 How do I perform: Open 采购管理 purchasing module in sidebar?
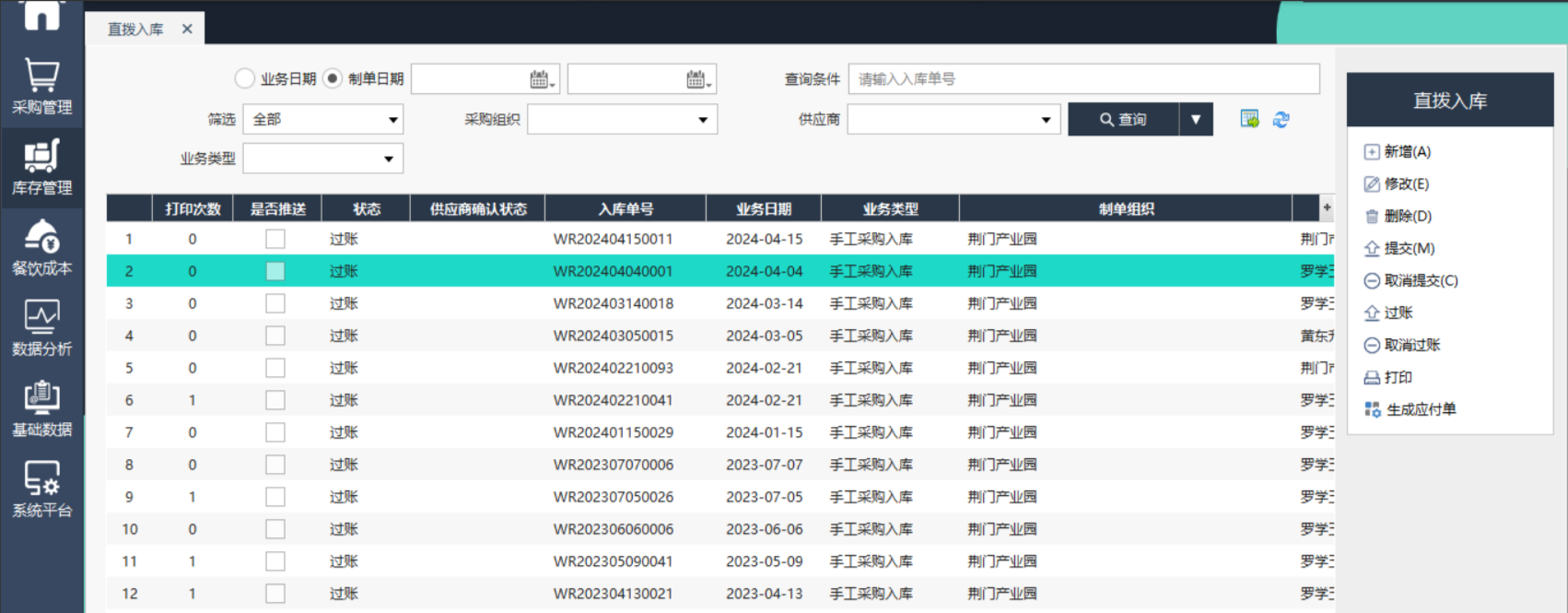[x=41, y=87]
